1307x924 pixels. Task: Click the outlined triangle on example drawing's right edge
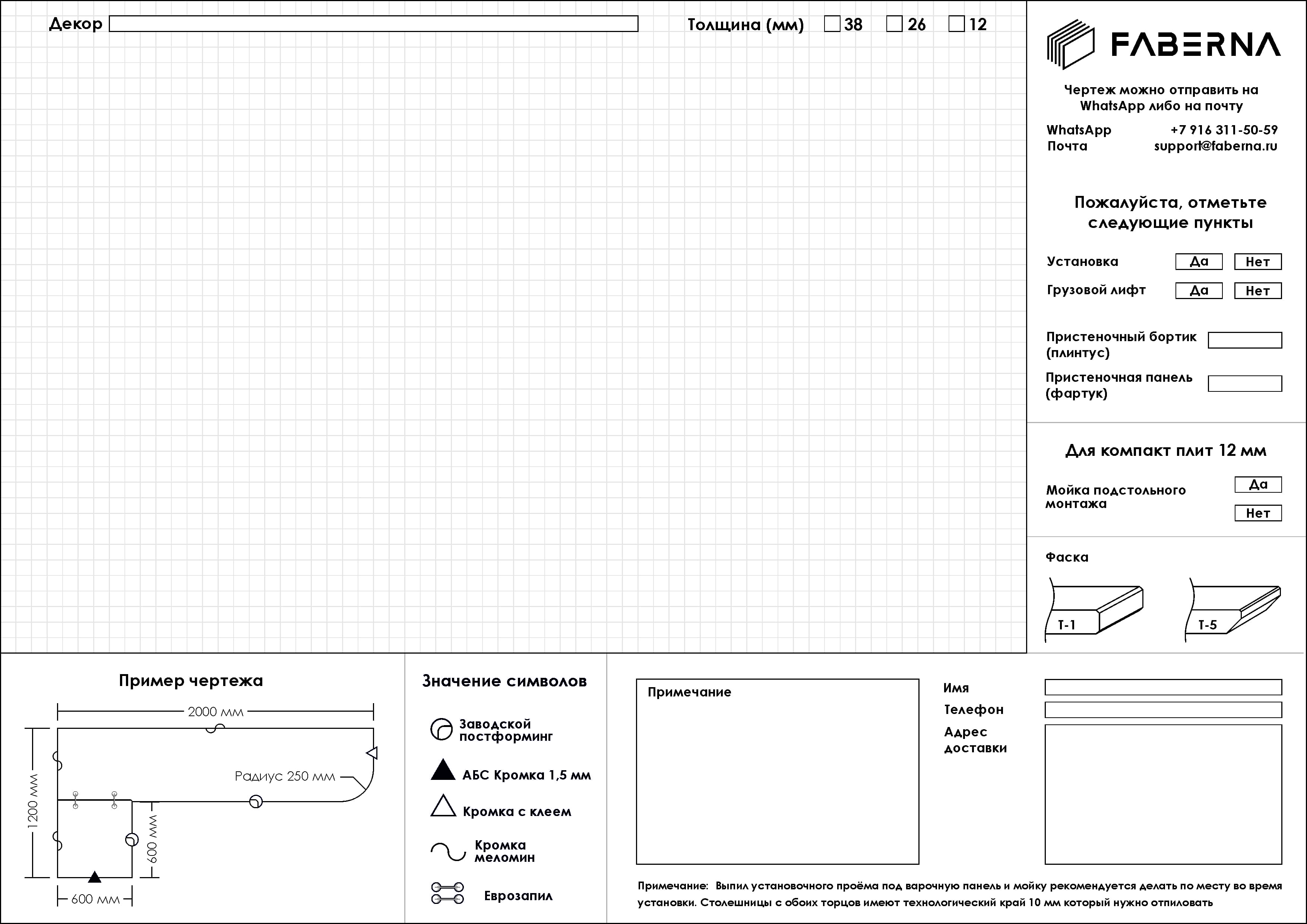tap(372, 753)
